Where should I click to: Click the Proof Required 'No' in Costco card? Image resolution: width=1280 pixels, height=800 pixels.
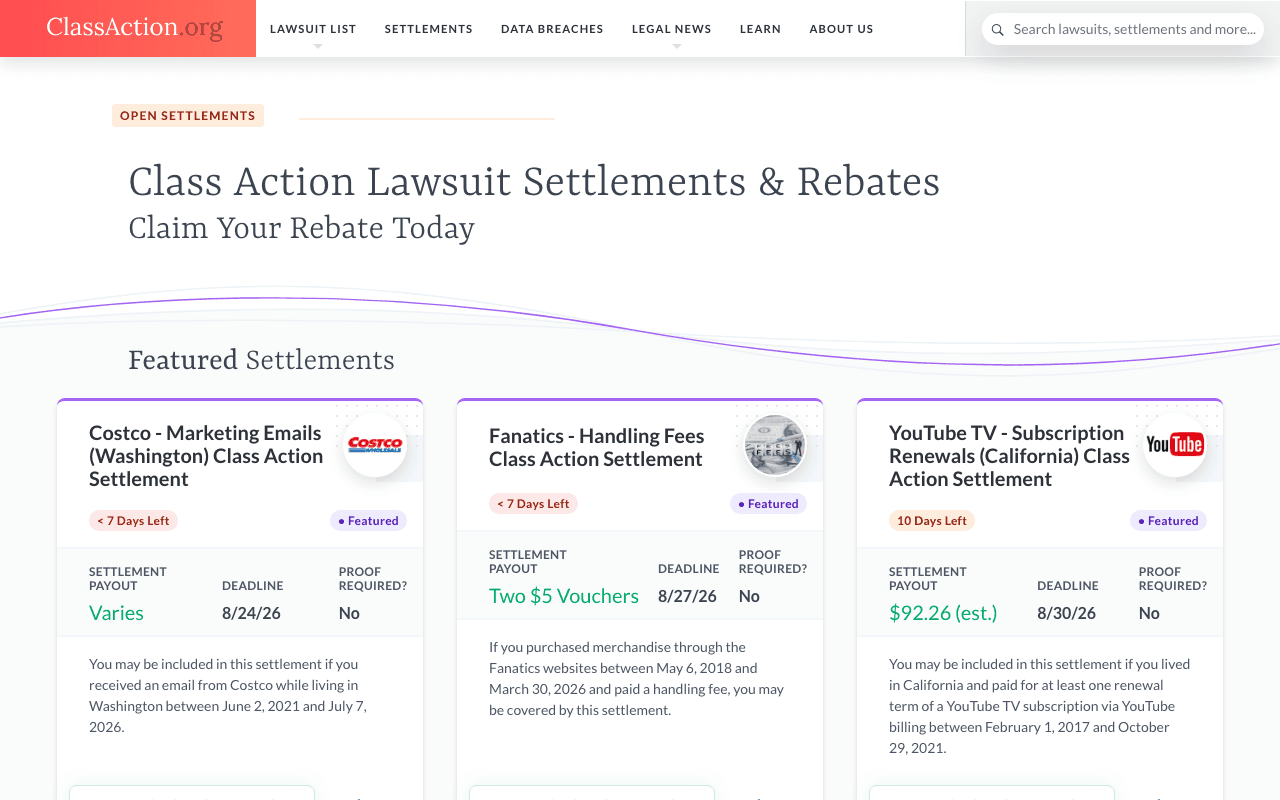[x=349, y=613]
